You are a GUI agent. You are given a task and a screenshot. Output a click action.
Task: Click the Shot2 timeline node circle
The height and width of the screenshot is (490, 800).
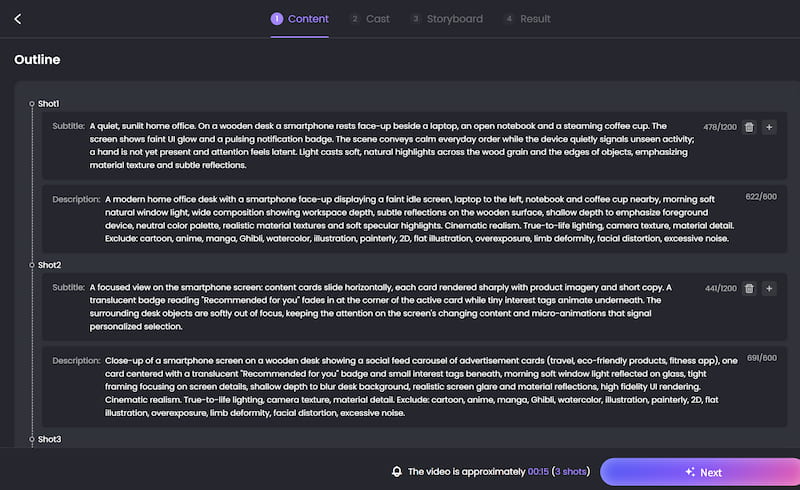pyautogui.click(x=32, y=265)
